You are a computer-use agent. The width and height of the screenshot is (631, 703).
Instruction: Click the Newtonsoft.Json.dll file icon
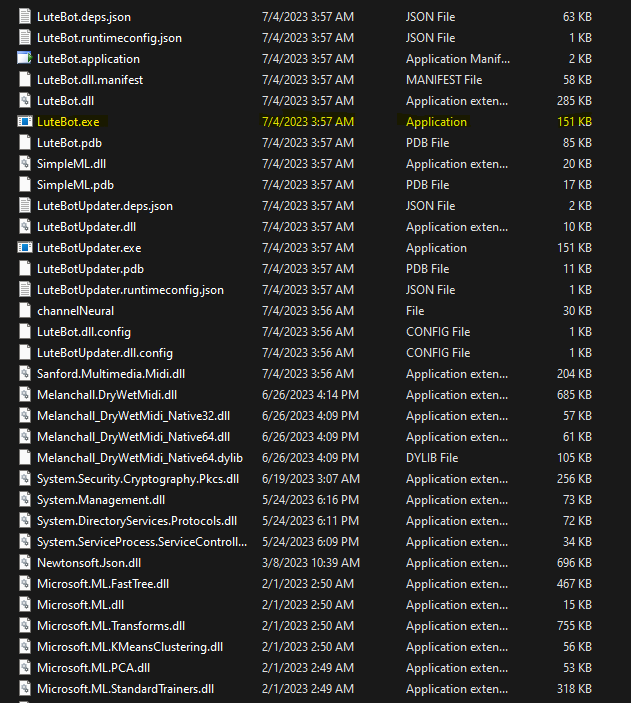point(25,563)
